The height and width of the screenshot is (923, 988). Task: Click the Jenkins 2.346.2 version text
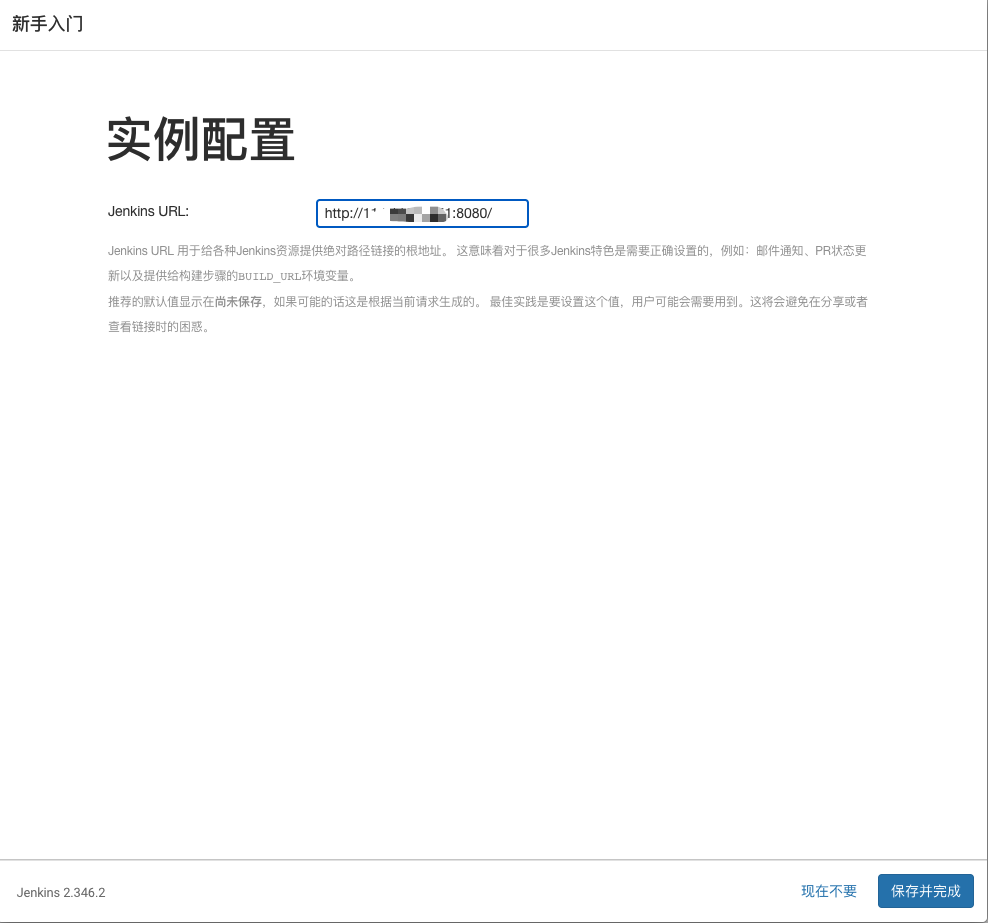61,892
